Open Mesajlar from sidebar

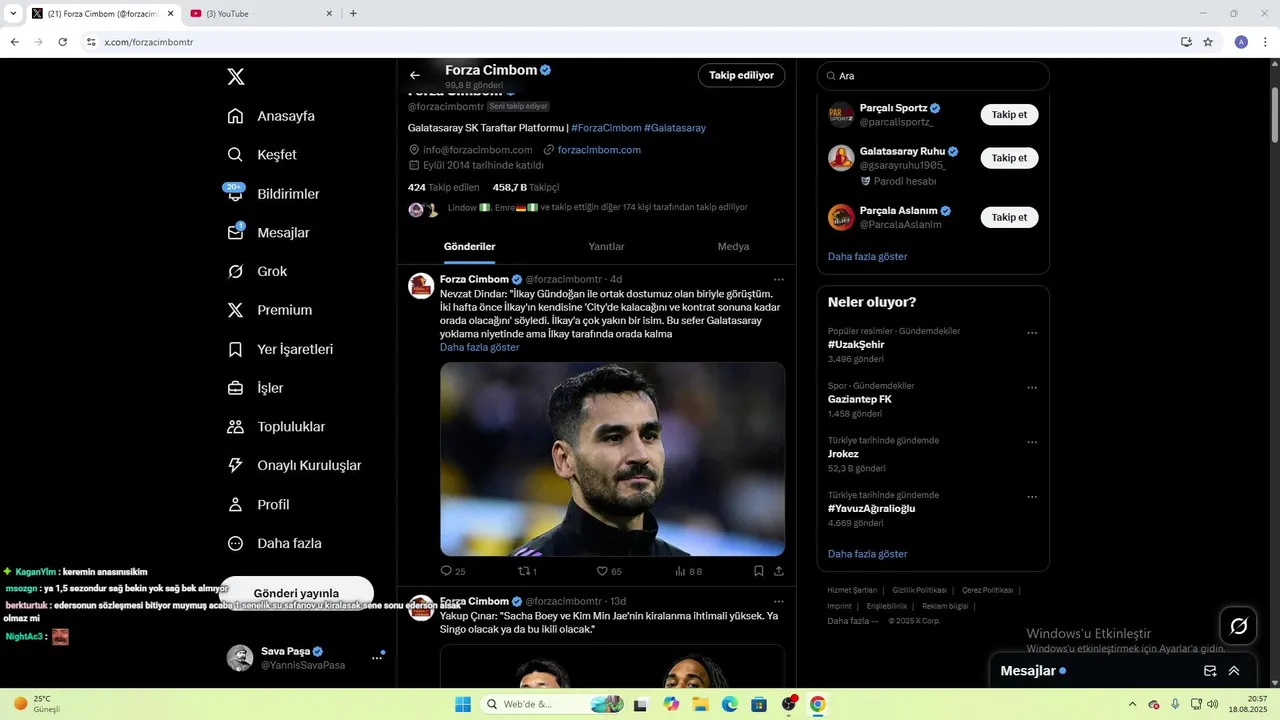[269, 233]
